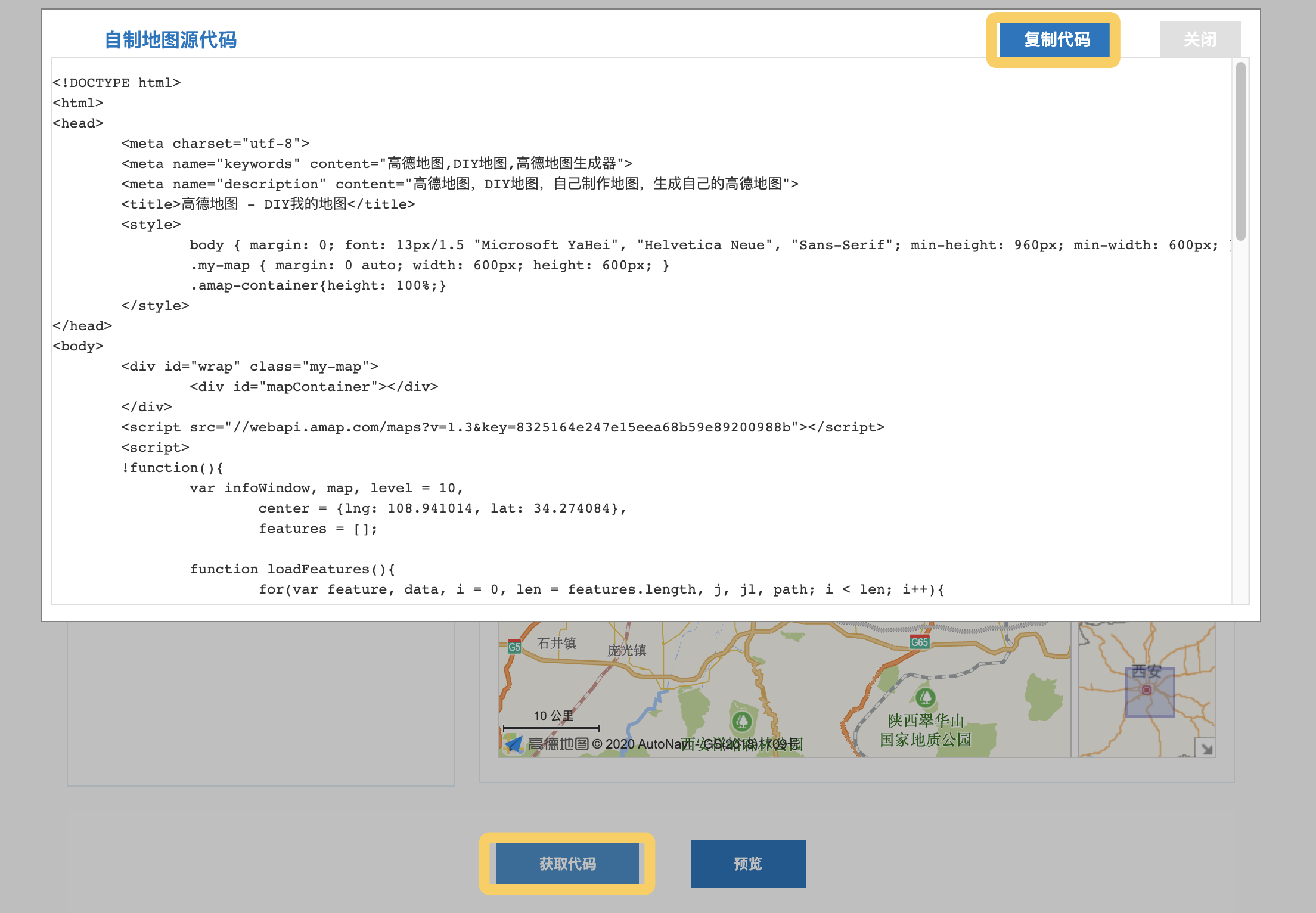Click the 西安 city marker in the overview map
1316x913 pixels.
click(x=1146, y=690)
